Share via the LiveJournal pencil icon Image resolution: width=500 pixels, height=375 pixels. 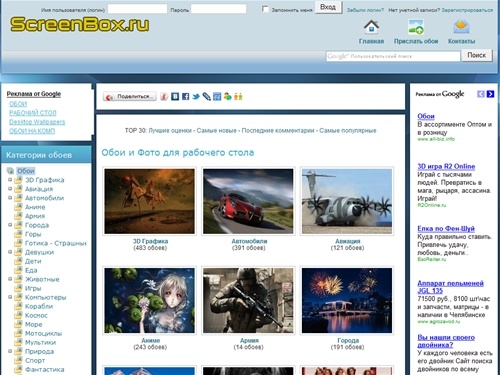tap(207, 97)
